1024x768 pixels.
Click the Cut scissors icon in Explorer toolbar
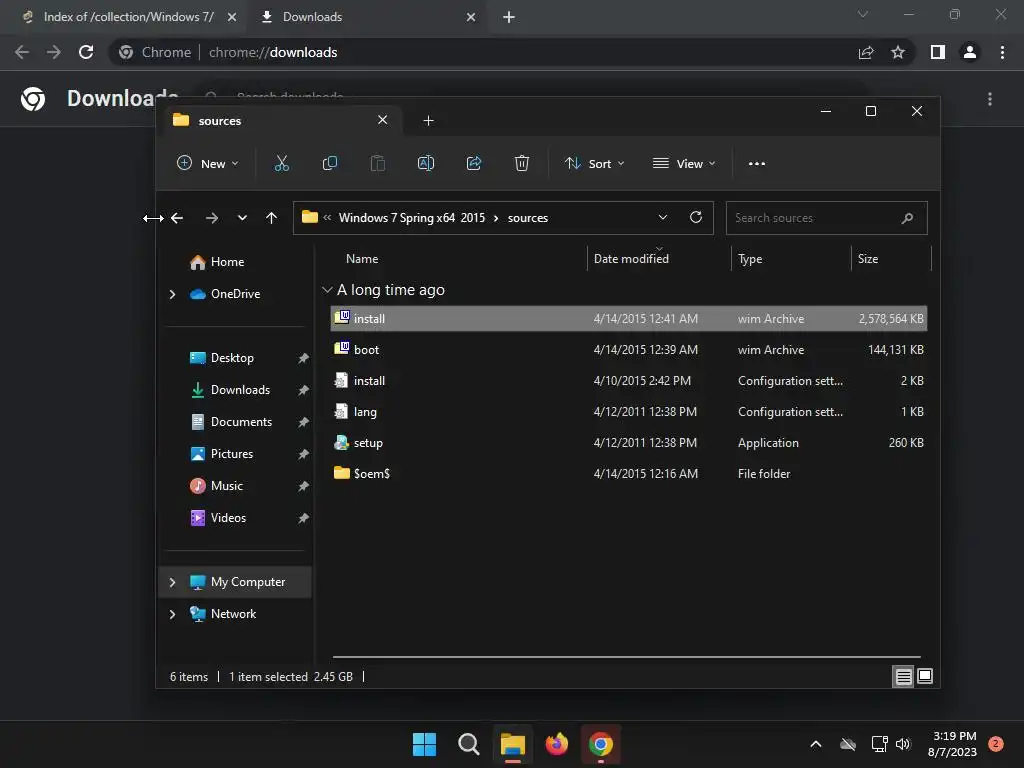coord(281,163)
